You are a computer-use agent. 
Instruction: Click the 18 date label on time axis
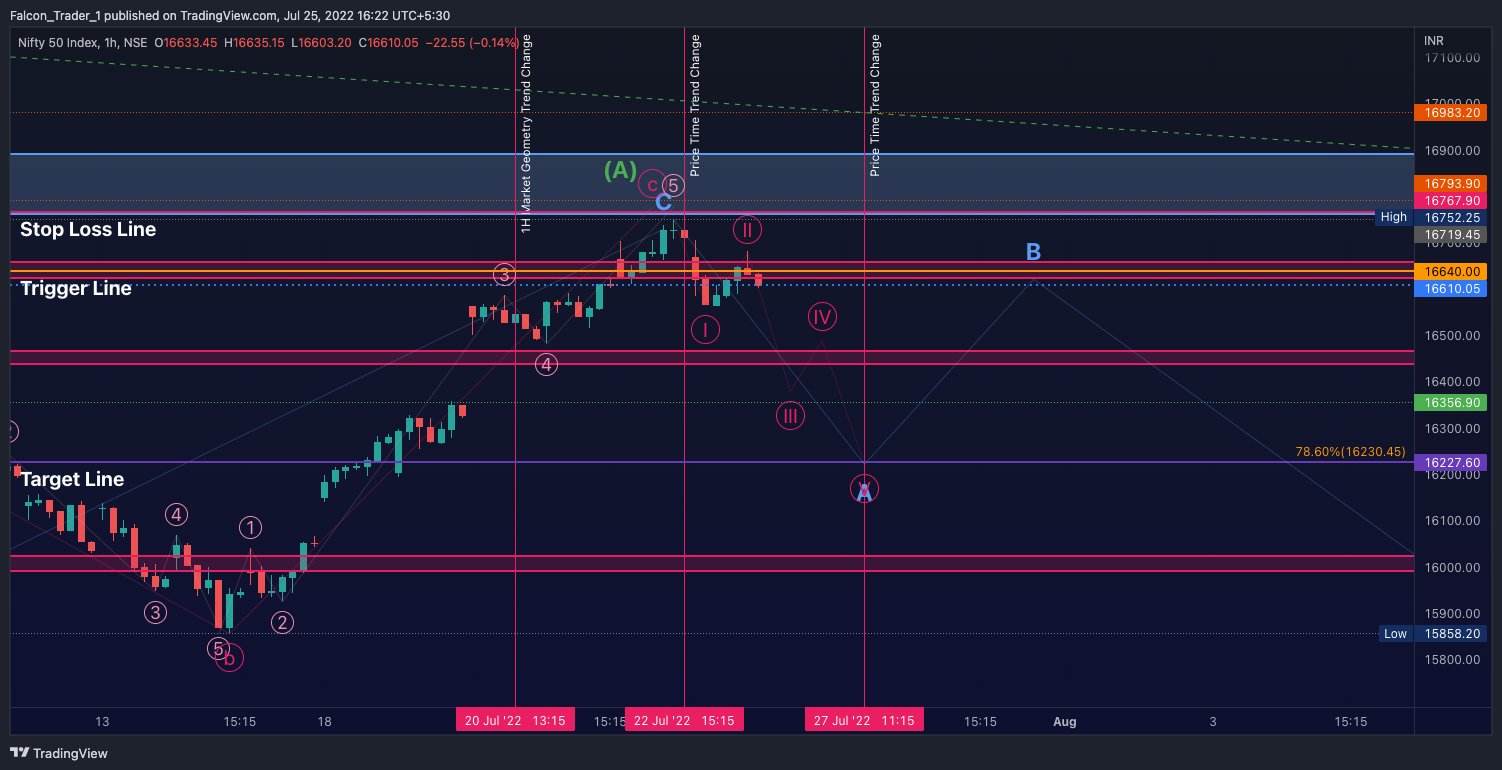[324, 721]
